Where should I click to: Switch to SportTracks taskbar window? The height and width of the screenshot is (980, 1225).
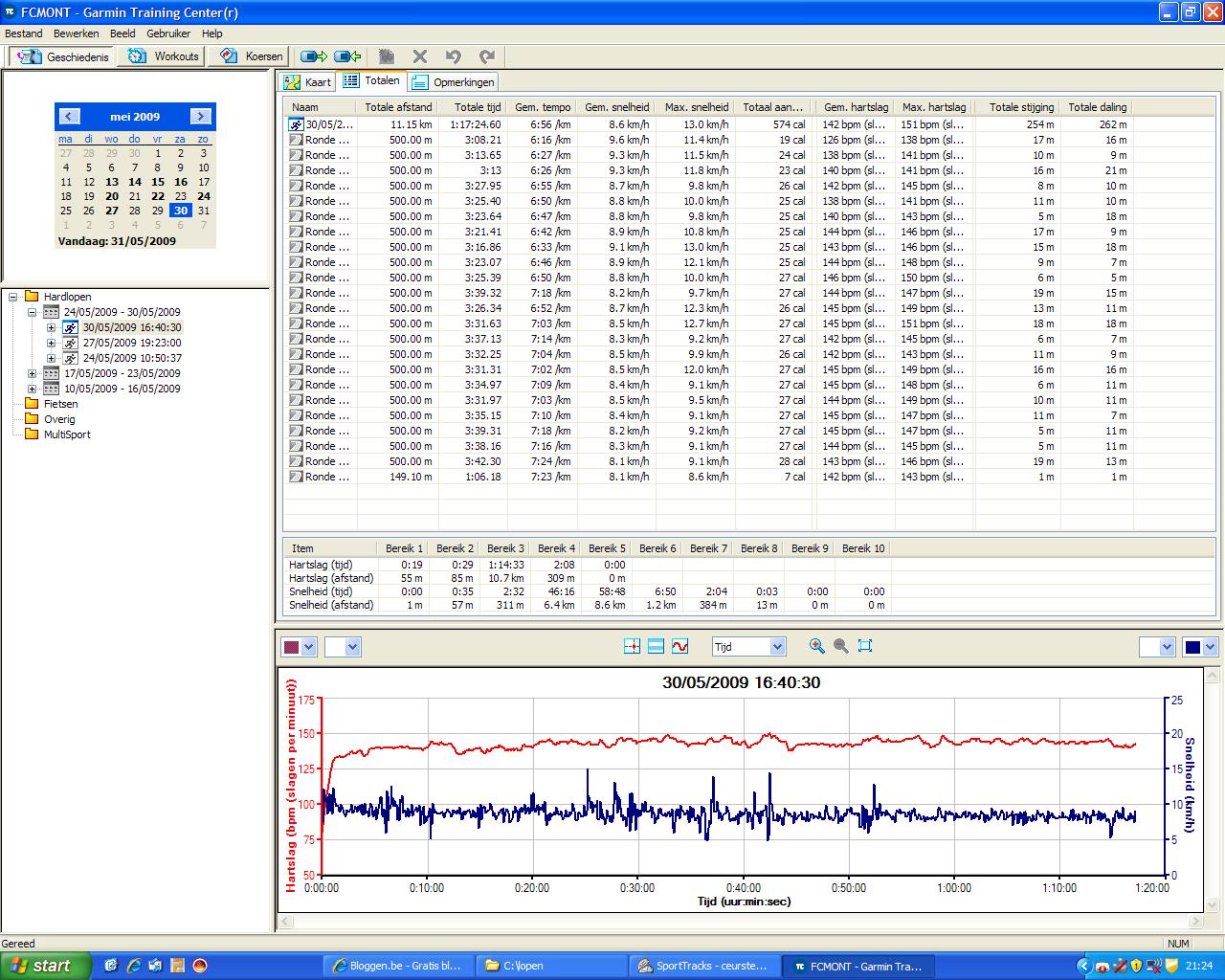pos(705,966)
